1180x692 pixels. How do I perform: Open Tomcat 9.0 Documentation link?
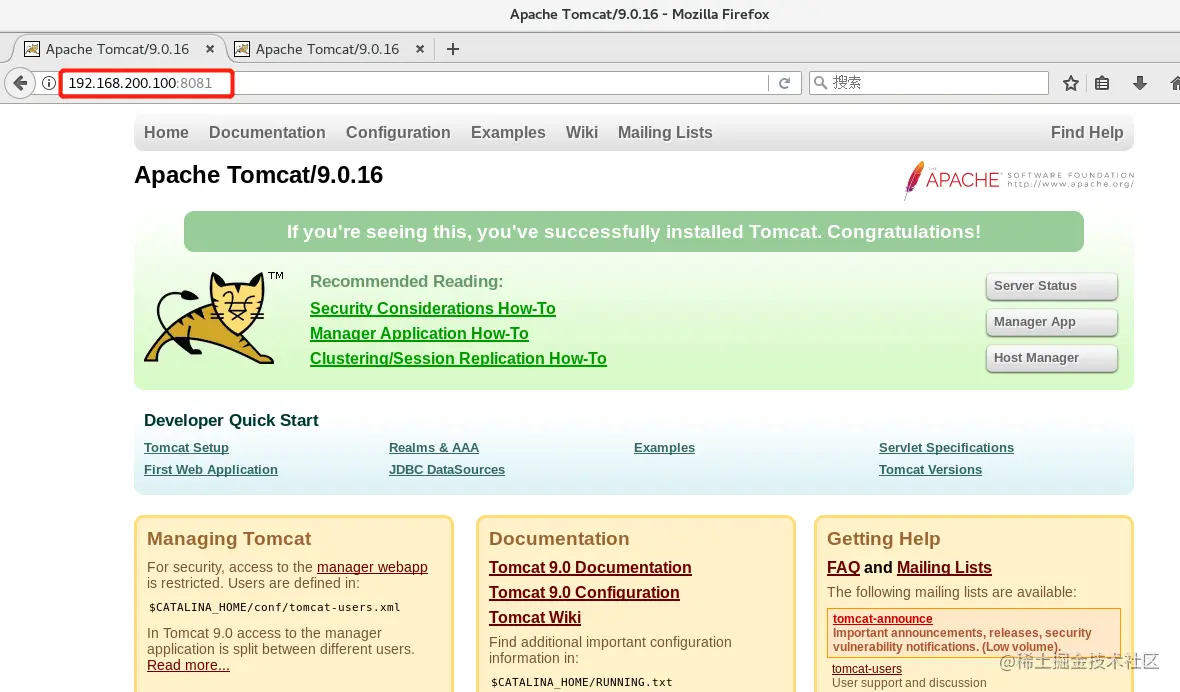590,567
